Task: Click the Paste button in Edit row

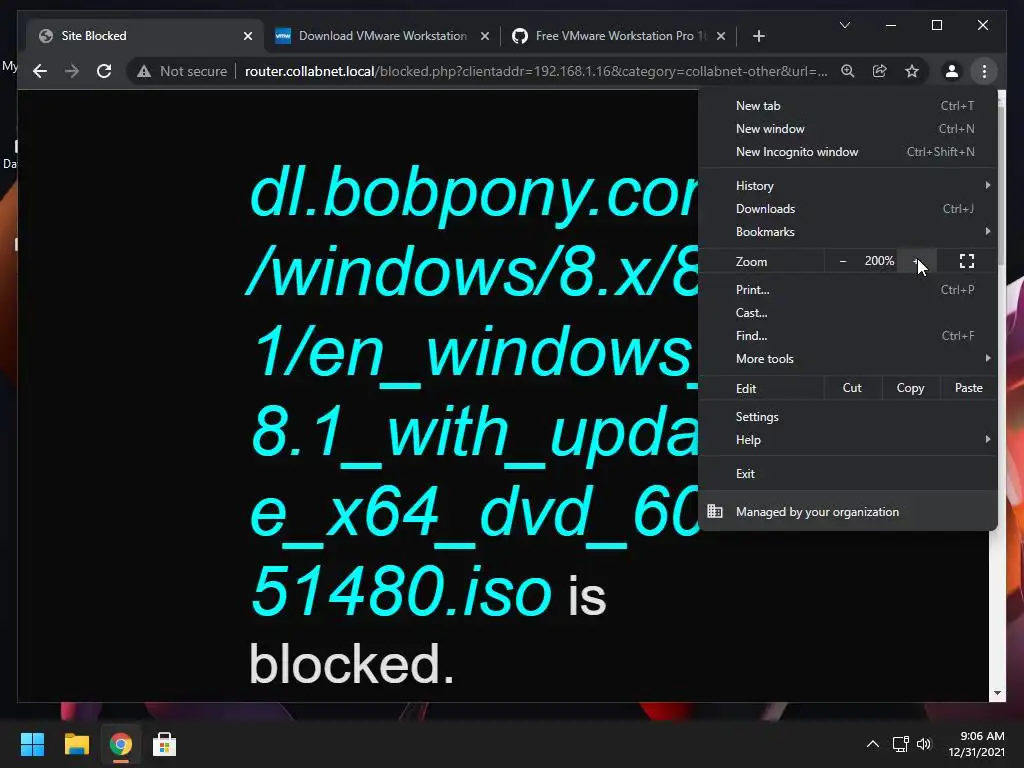Action: (x=968, y=388)
